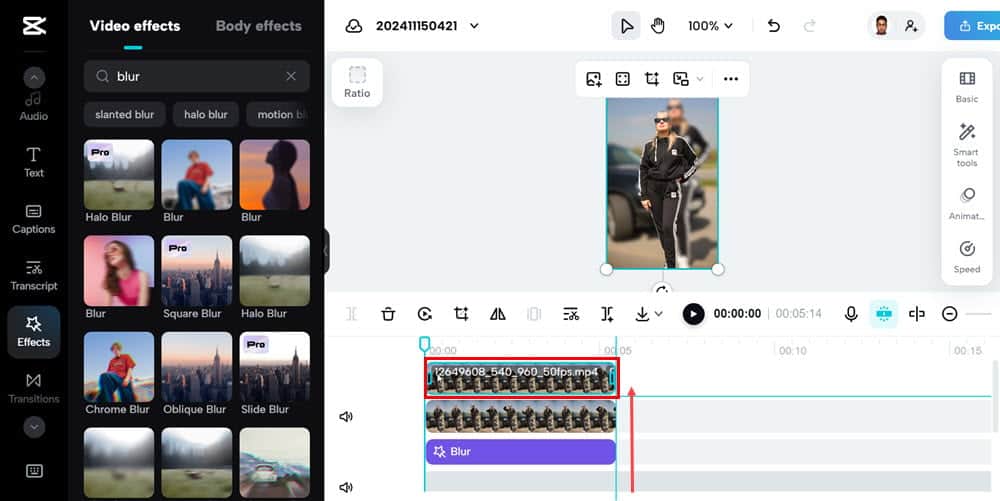The image size is (1000, 501).
Task: Open the Captions panel
Action: click(34, 219)
